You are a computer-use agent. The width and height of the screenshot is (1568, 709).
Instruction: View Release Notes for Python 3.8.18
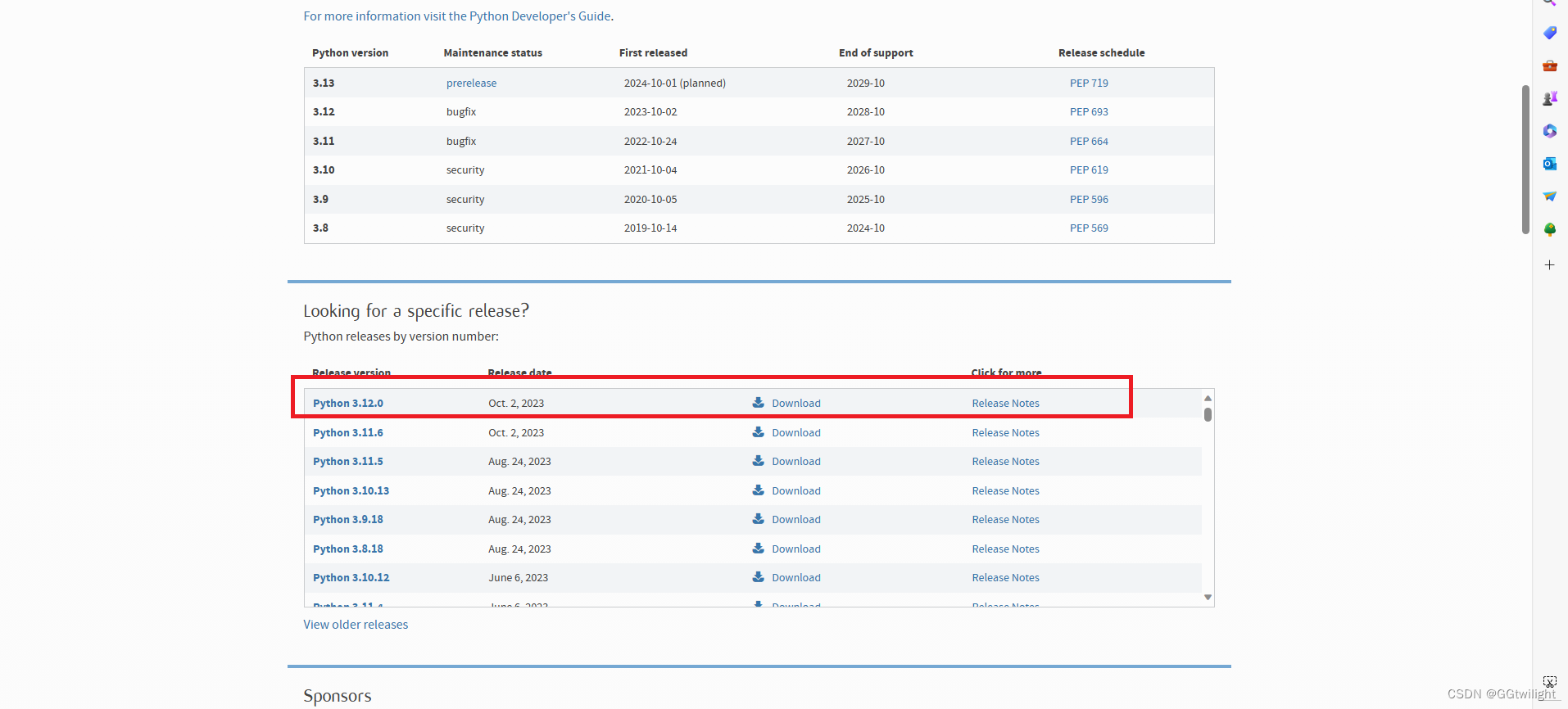point(1005,549)
